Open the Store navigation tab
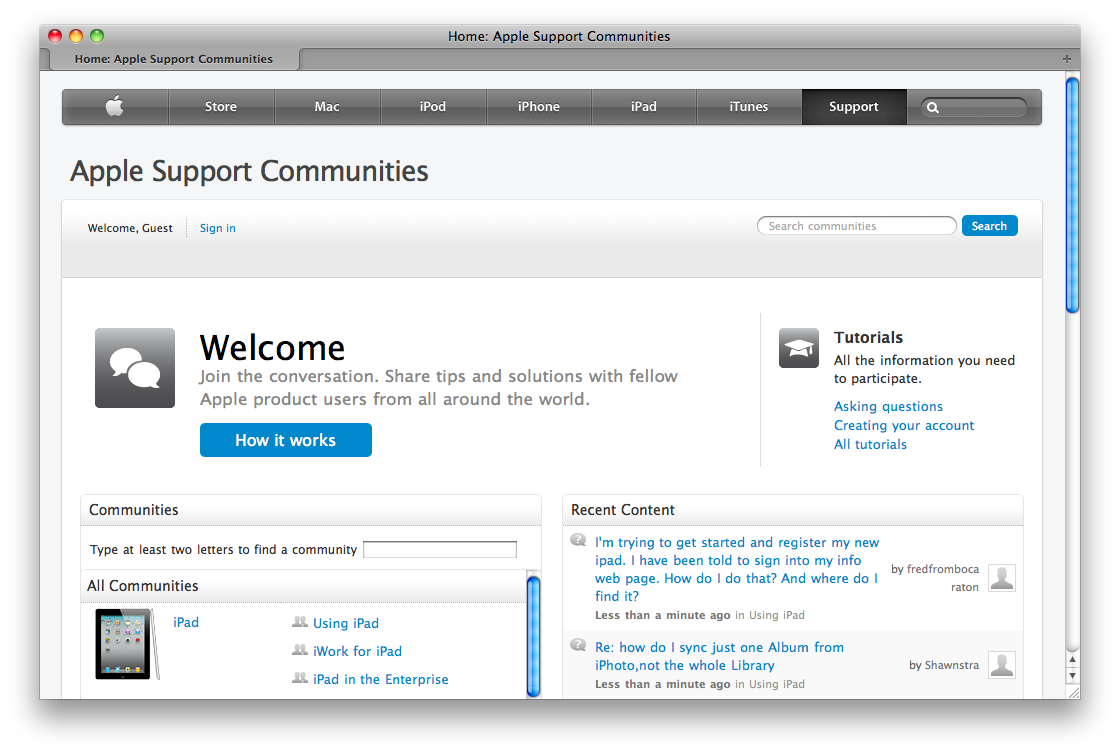Viewport: 1120px width, 754px height. click(x=221, y=107)
